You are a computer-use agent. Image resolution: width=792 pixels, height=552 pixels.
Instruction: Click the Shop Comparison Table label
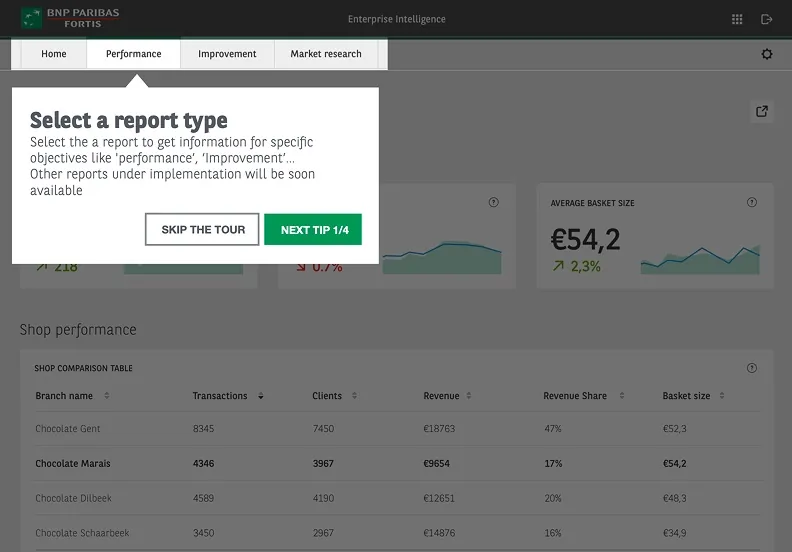pos(83,368)
